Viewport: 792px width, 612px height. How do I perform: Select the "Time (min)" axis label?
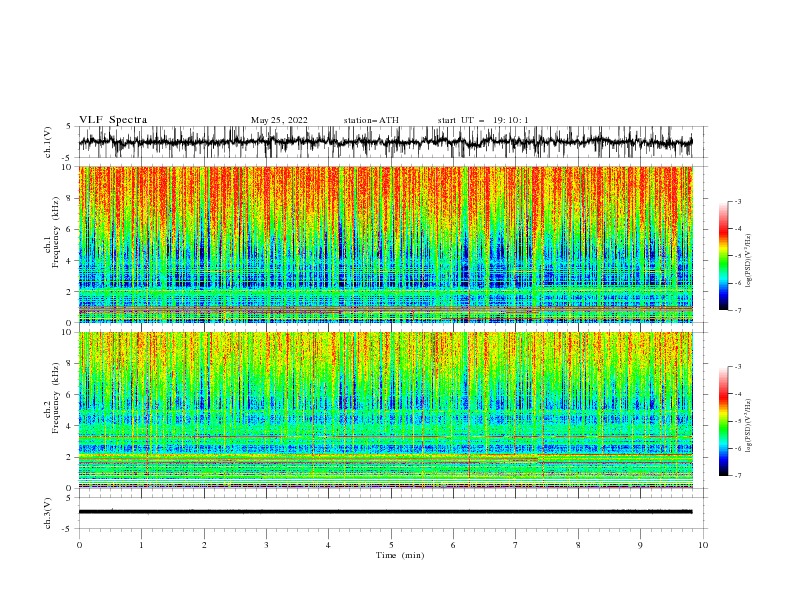[400, 555]
